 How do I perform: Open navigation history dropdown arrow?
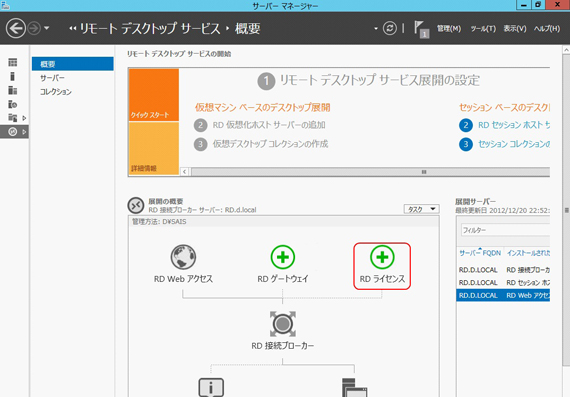point(47,28)
